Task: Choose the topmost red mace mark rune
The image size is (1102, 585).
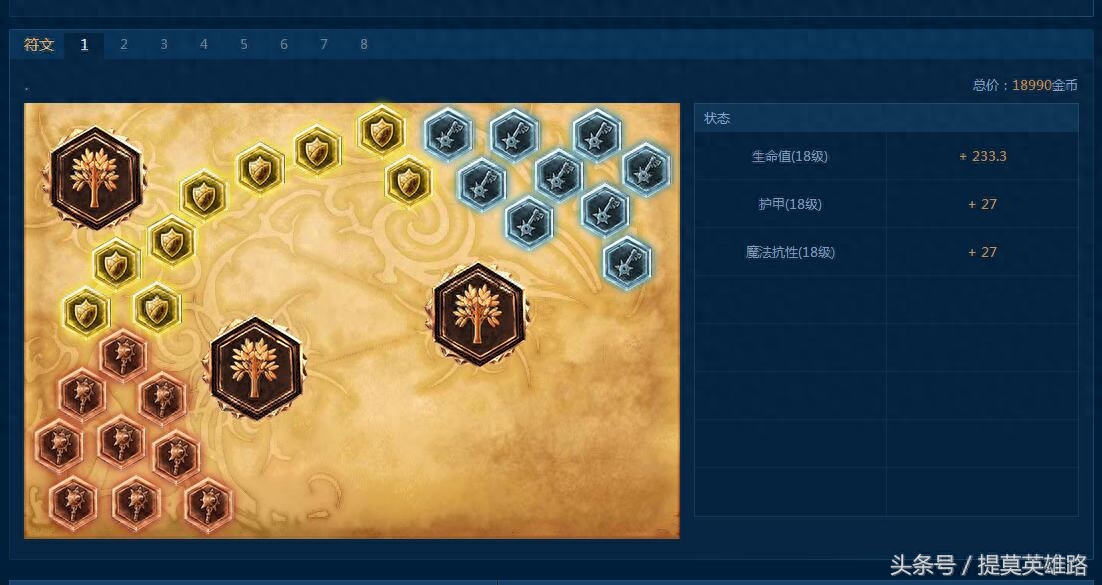Action: coord(123,355)
